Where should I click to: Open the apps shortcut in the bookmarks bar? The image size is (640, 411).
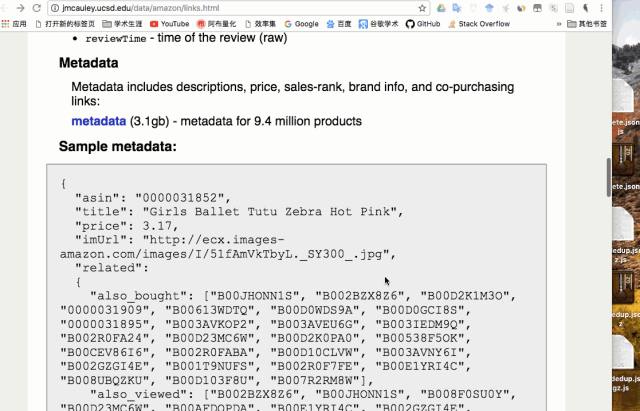[14, 23]
